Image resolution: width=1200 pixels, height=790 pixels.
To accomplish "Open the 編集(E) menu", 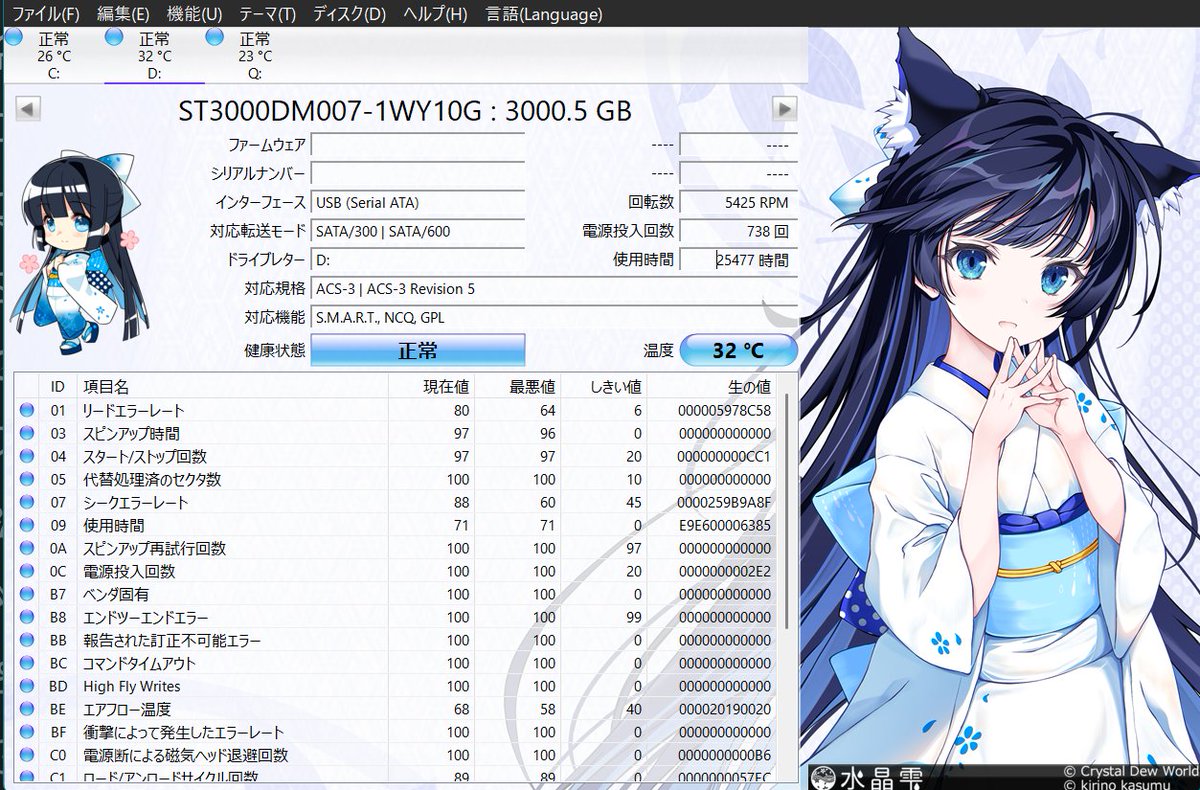I will (123, 14).
